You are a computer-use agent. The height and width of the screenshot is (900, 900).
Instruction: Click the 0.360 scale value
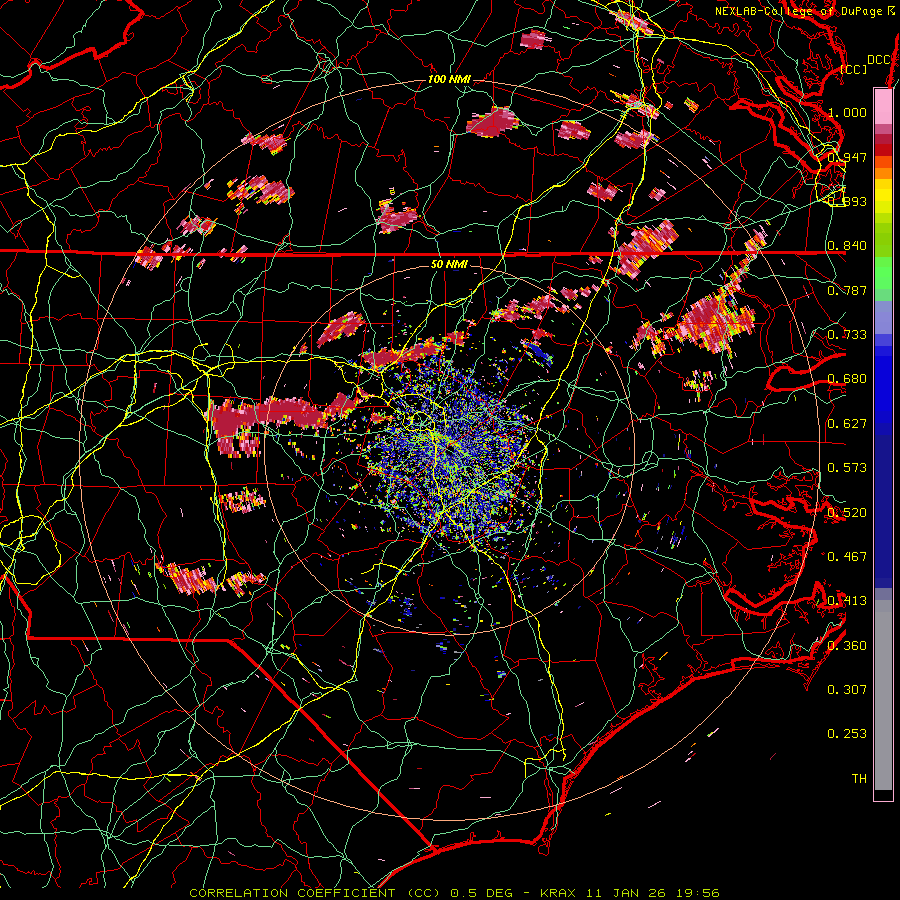click(x=847, y=646)
